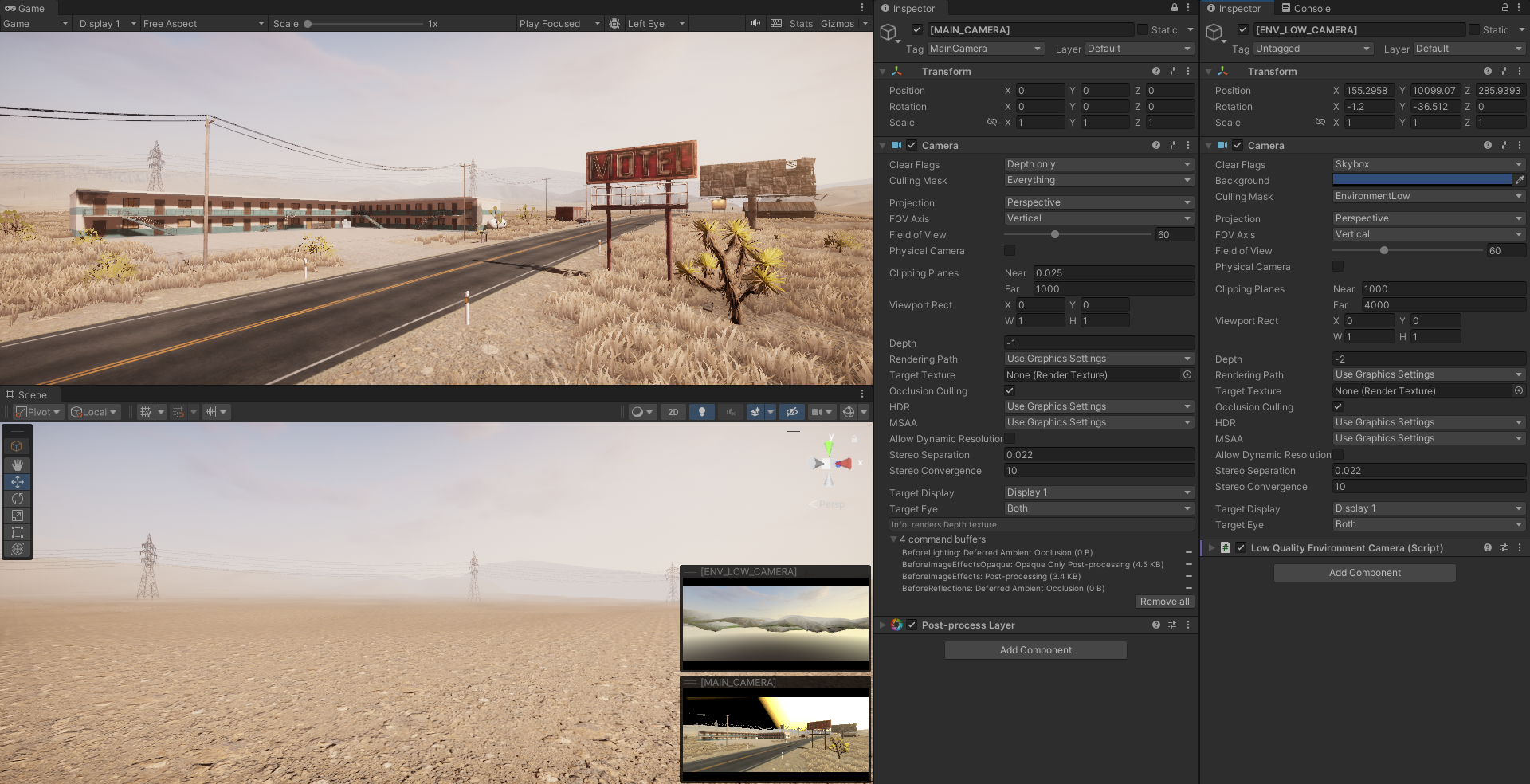Pick Background color with the eyedropper icon

(x=1520, y=180)
